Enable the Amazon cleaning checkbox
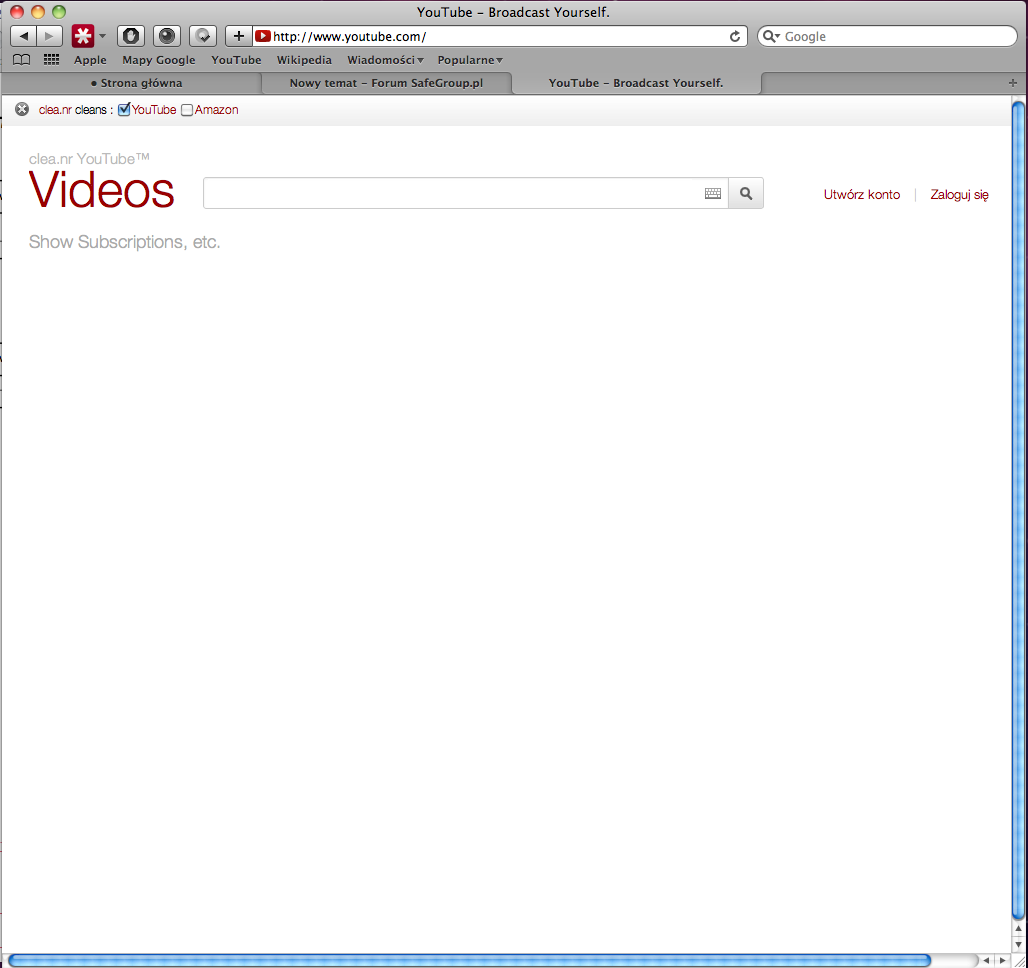 (x=187, y=110)
